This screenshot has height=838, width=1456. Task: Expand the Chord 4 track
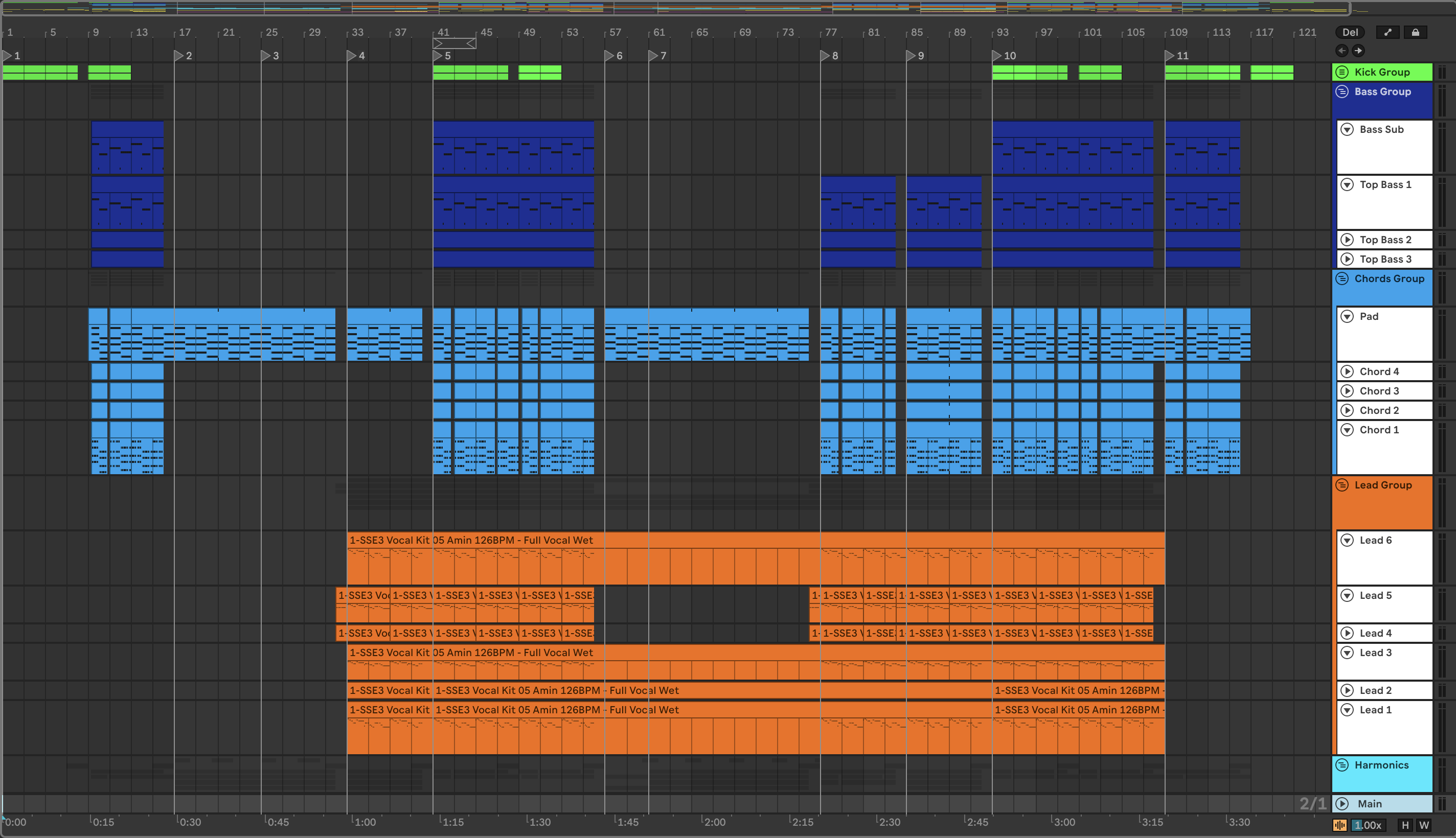[x=1347, y=371]
